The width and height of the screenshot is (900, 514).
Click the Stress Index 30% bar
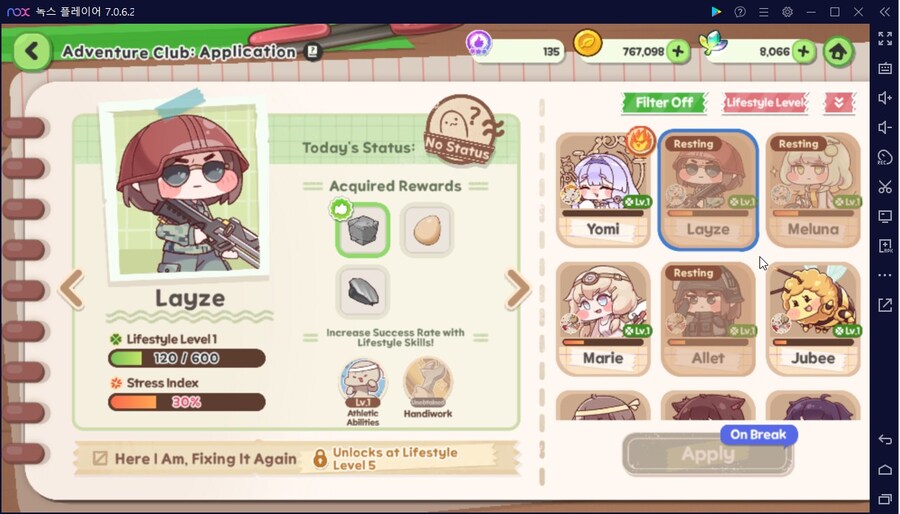point(187,402)
